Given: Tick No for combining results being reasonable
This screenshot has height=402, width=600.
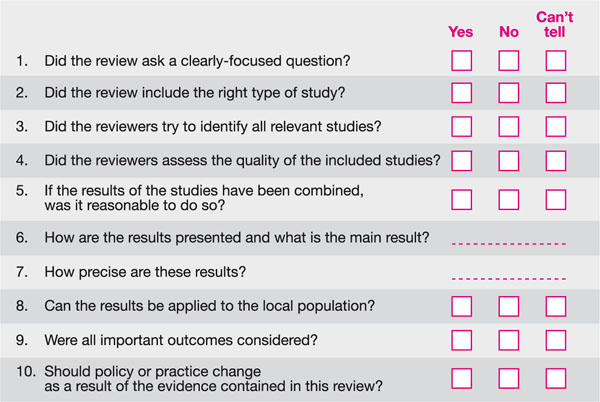Looking at the screenshot, I should (x=509, y=198).
